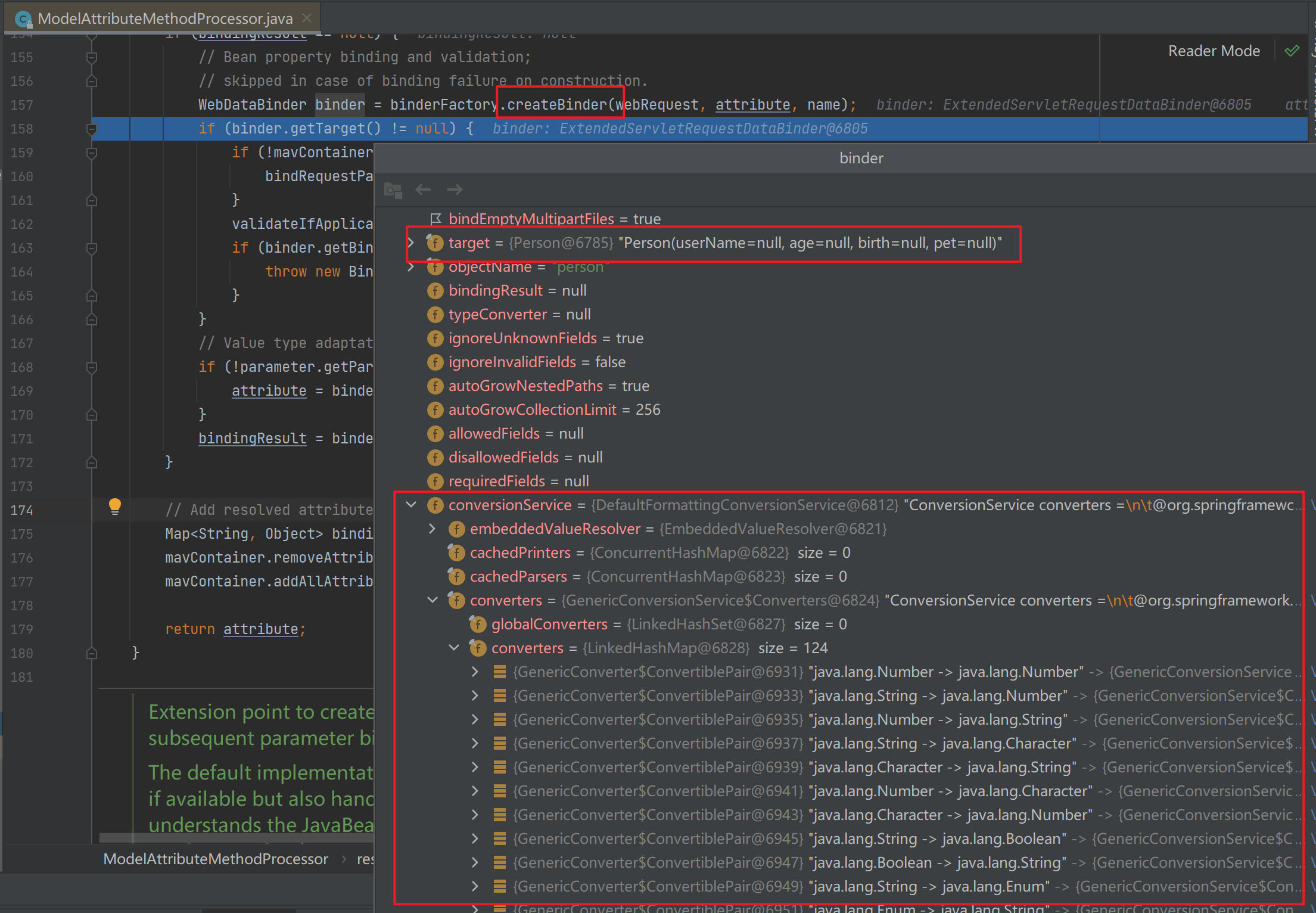1316x913 pixels.
Task: Click the back arrow in binder popup
Action: click(423, 190)
